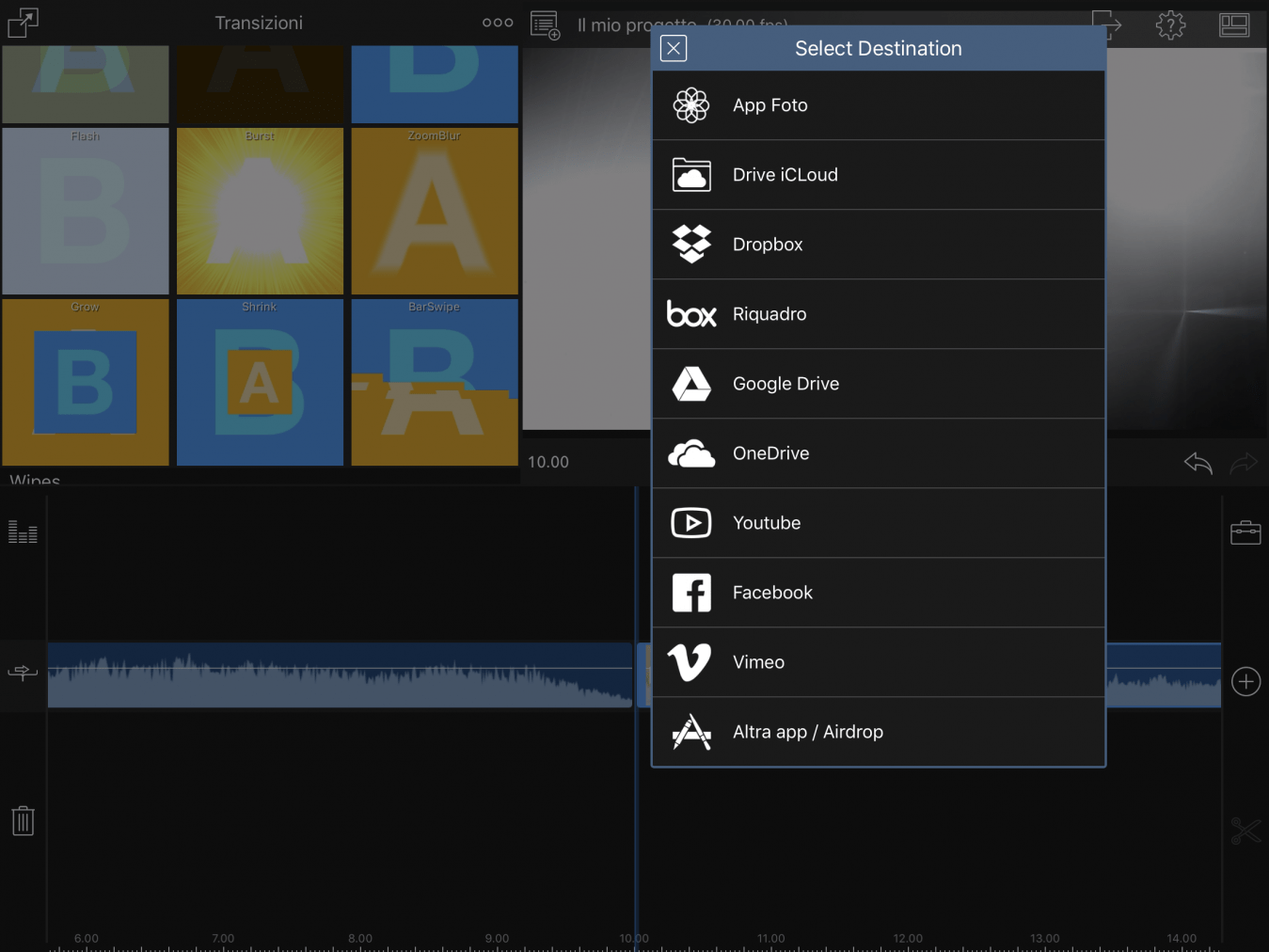Screen dimensions: 1269x952
Task: Switch the layout panels icon
Action: pos(1234,25)
